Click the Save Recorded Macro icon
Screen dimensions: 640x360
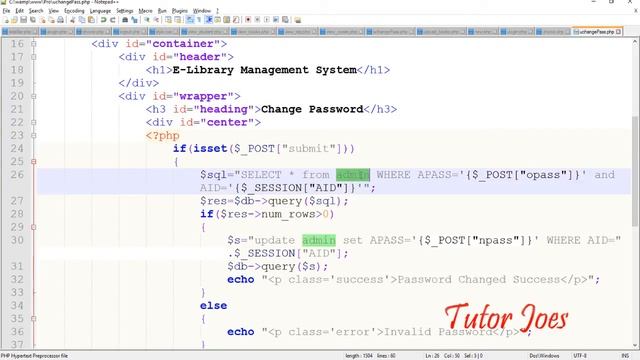point(285,20)
